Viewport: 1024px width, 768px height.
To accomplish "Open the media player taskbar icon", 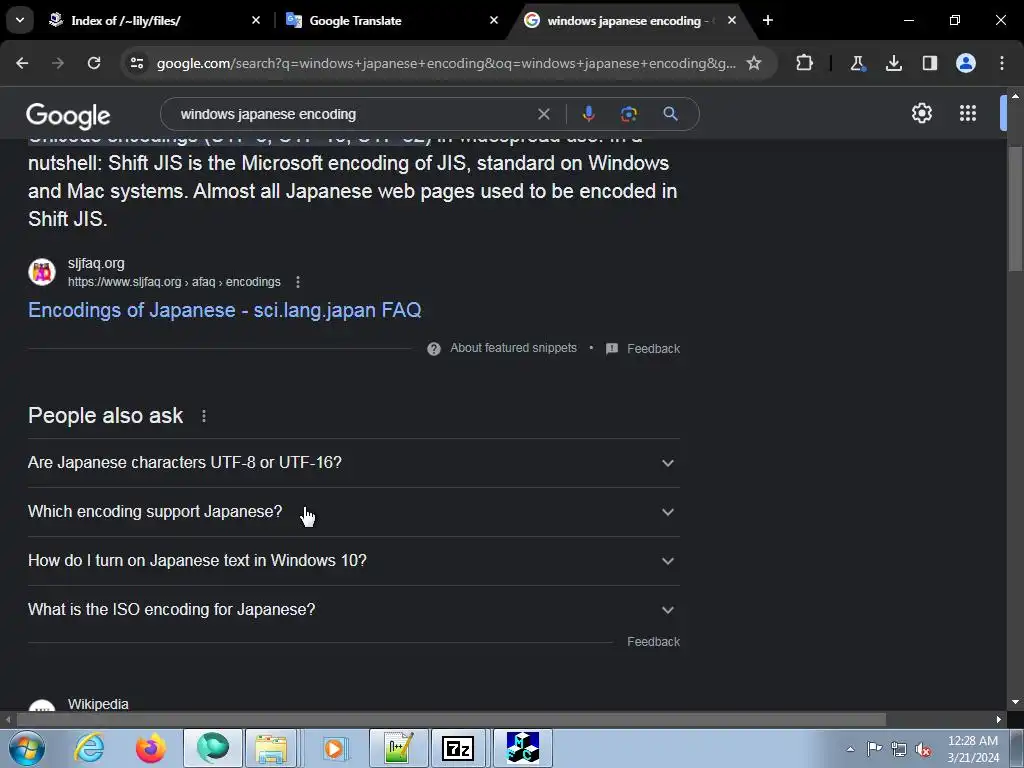I will pos(336,748).
